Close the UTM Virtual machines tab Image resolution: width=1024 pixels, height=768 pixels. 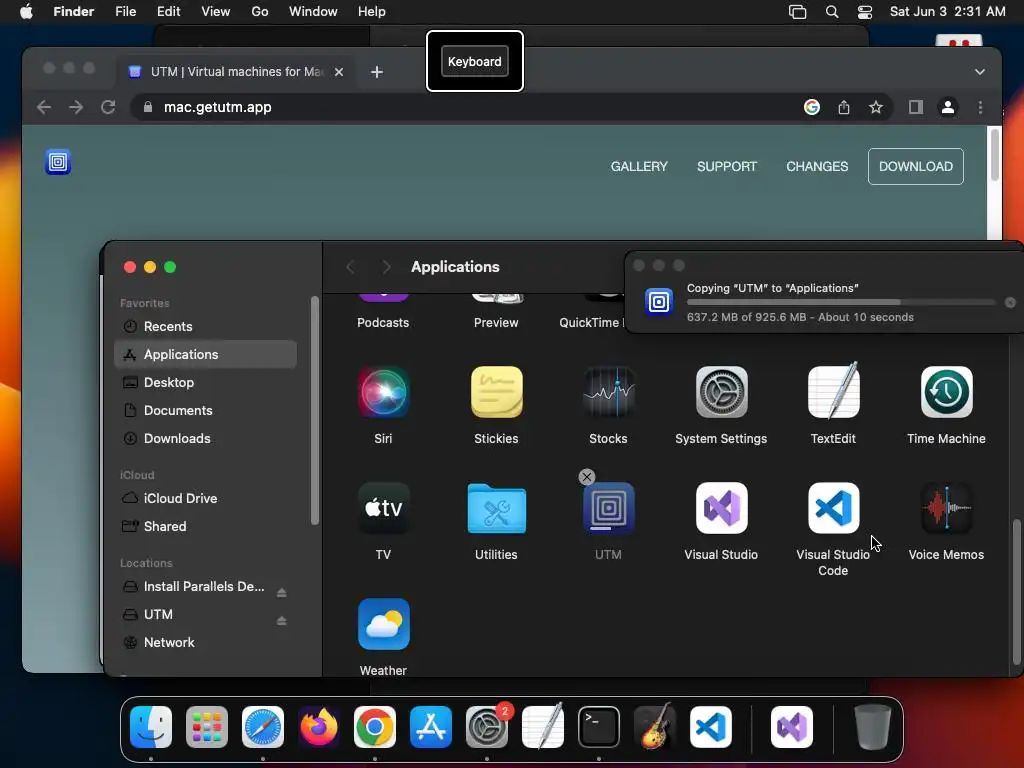(339, 72)
